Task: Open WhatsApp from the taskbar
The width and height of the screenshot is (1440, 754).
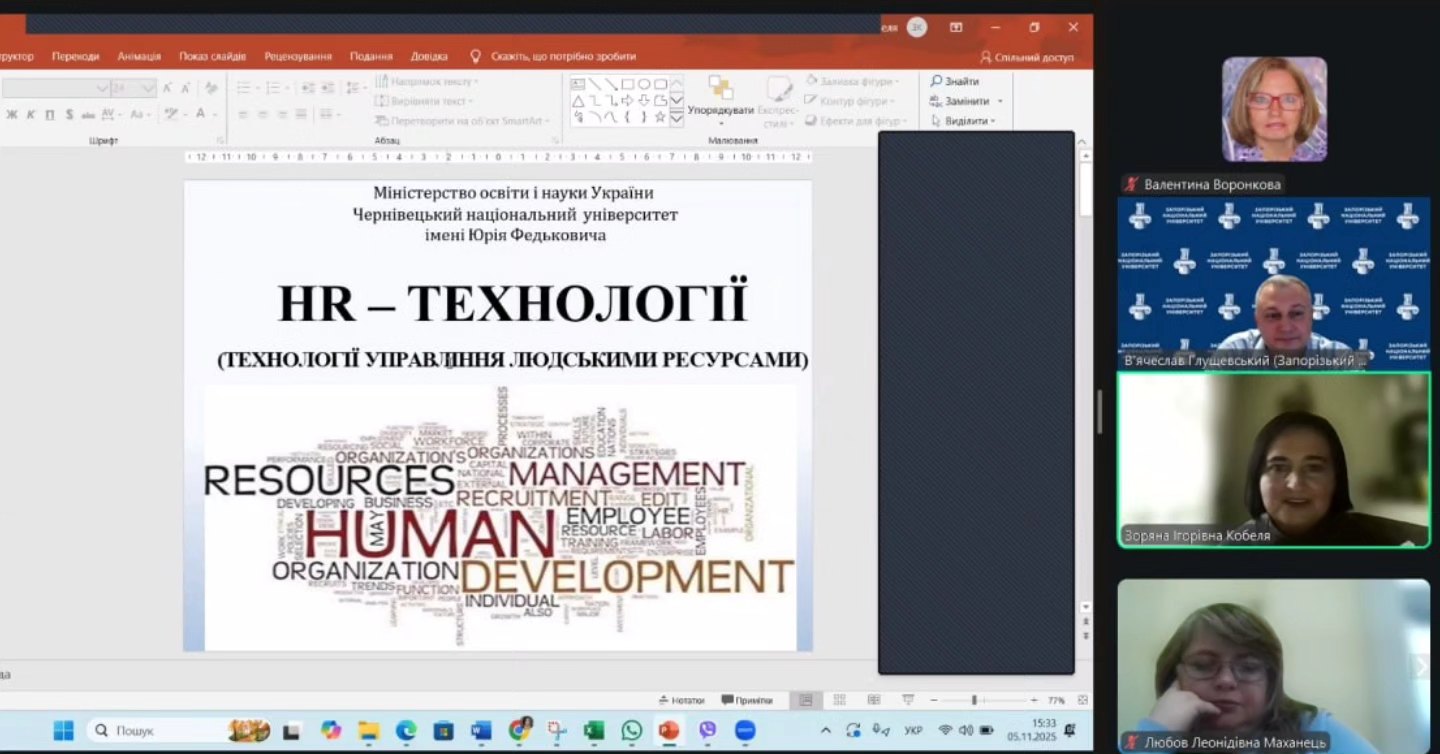Action: [x=631, y=731]
